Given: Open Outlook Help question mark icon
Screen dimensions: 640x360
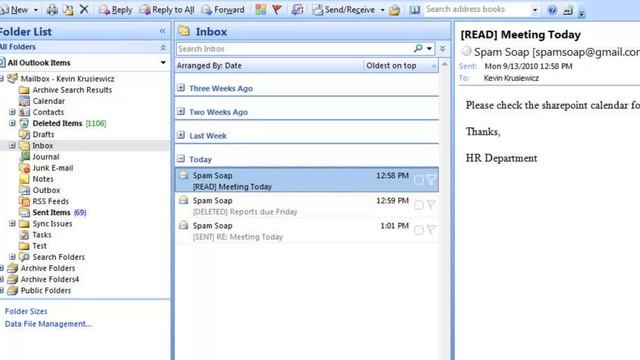Looking at the screenshot, I should [x=552, y=10].
